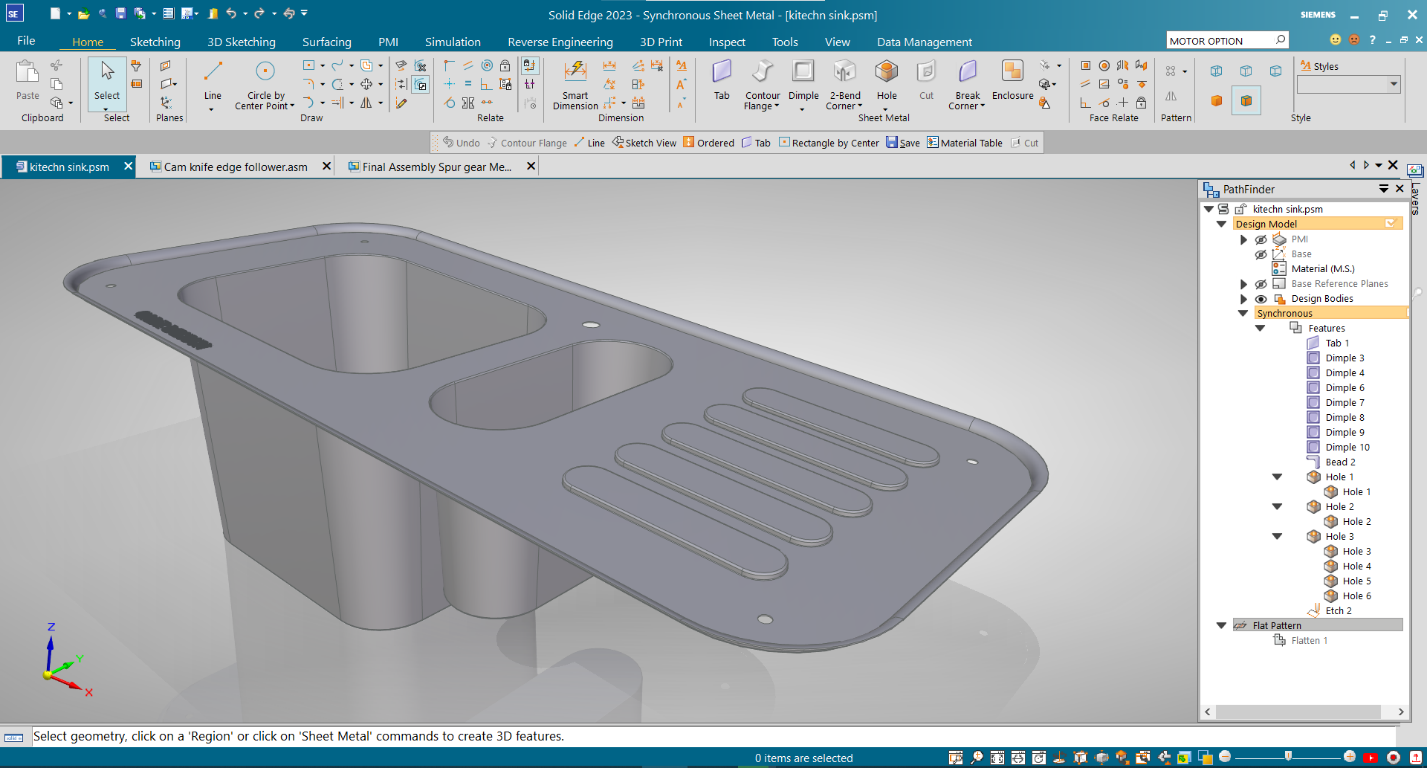
Task: Expand the Hole 1 feature in PathFinder
Action: (x=1277, y=476)
